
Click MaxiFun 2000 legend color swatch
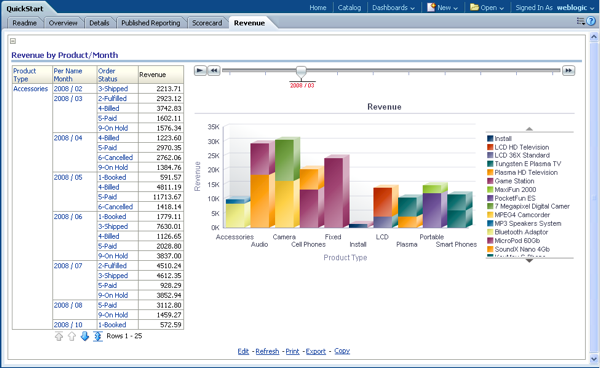pyautogui.click(x=490, y=189)
